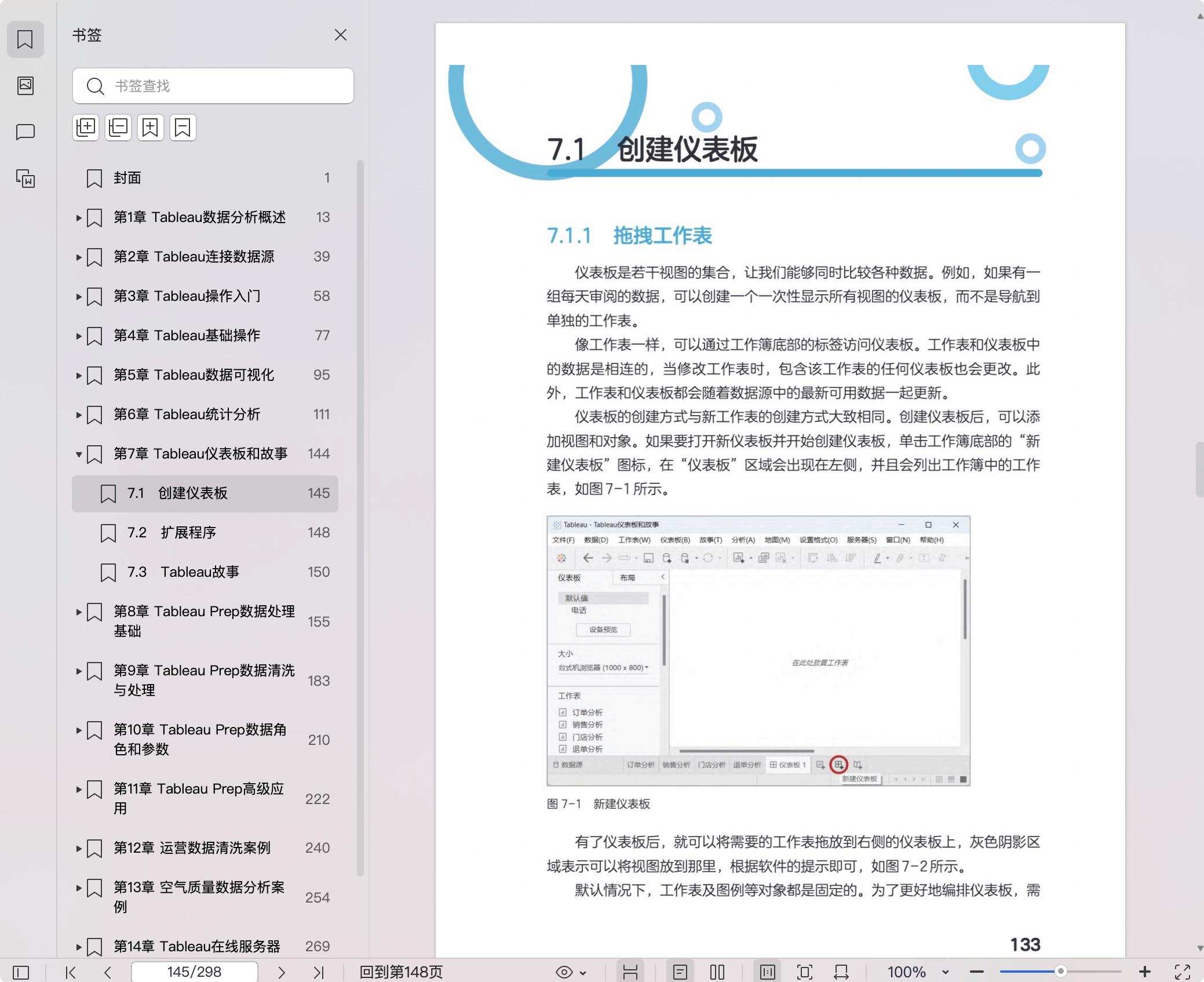Toggle the sidebar panel icon in status bar
Viewport: 1204px width, 982px height.
click(21, 972)
